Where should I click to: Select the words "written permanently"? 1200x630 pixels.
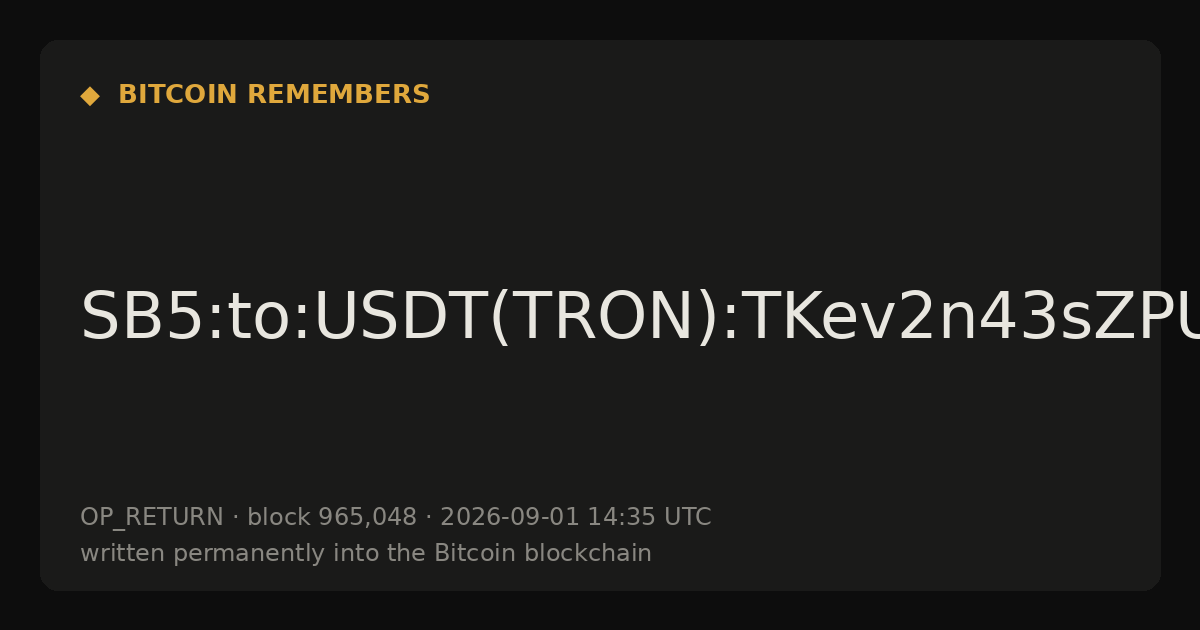click(x=190, y=553)
